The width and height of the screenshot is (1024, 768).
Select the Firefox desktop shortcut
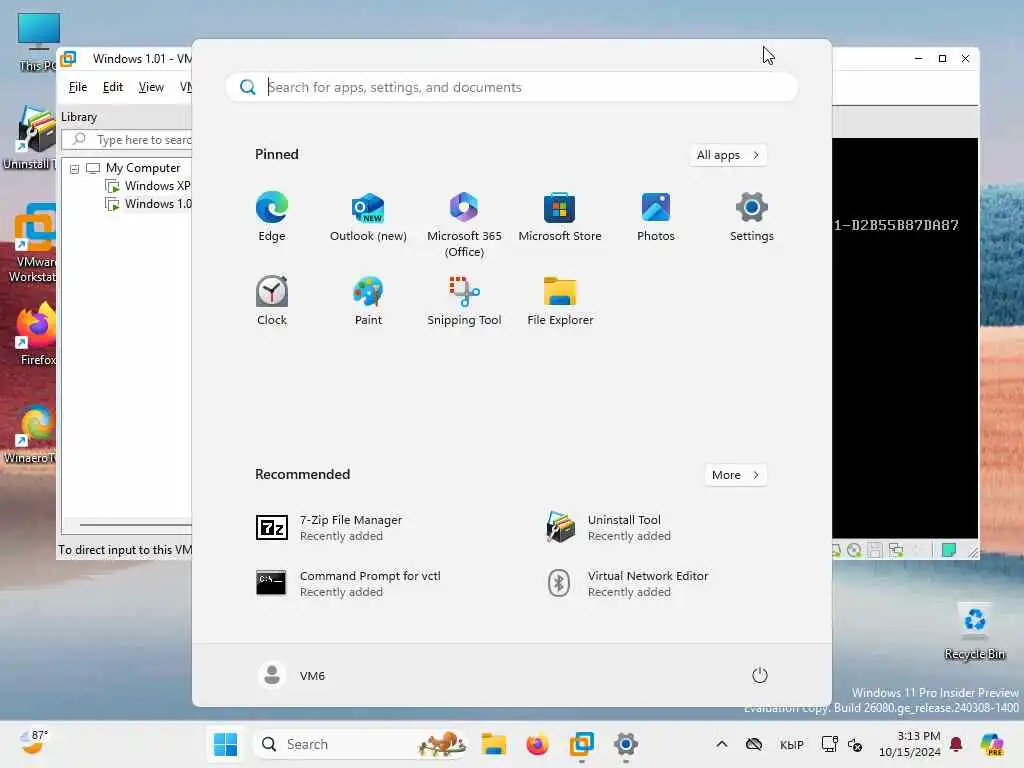(37, 334)
